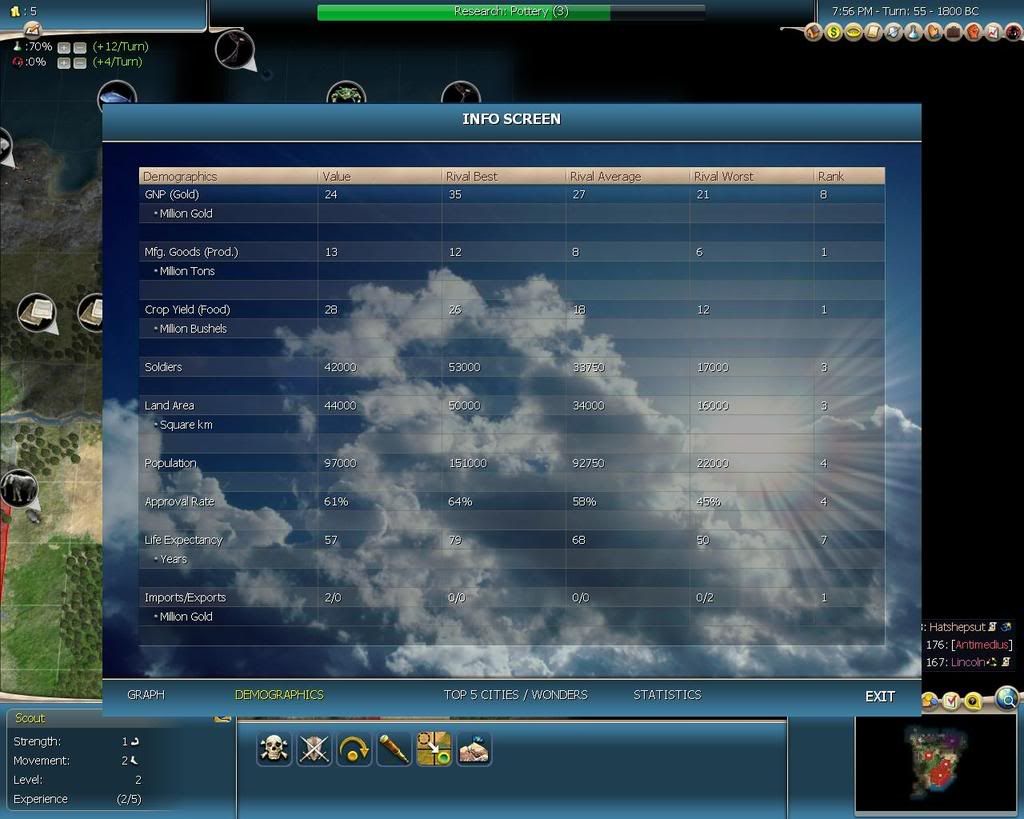Image resolution: width=1024 pixels, height=819 pixels.
Task: Click the raised fist advisor icon
Action: 974,32
